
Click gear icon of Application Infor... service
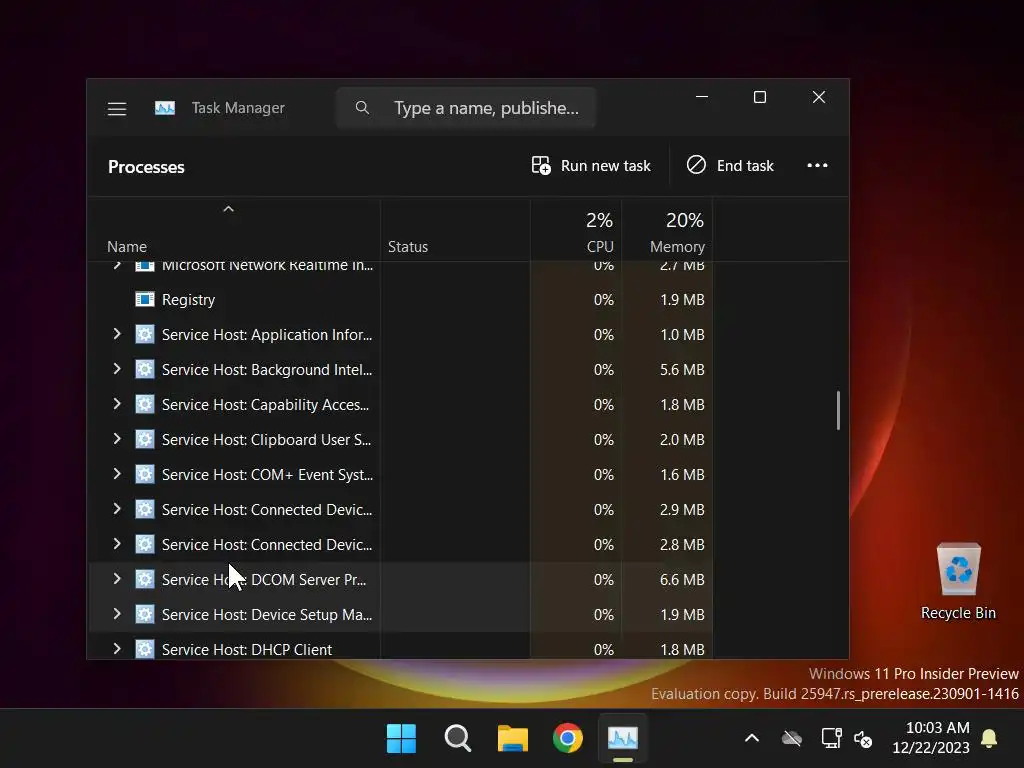[x=144, y=334]
